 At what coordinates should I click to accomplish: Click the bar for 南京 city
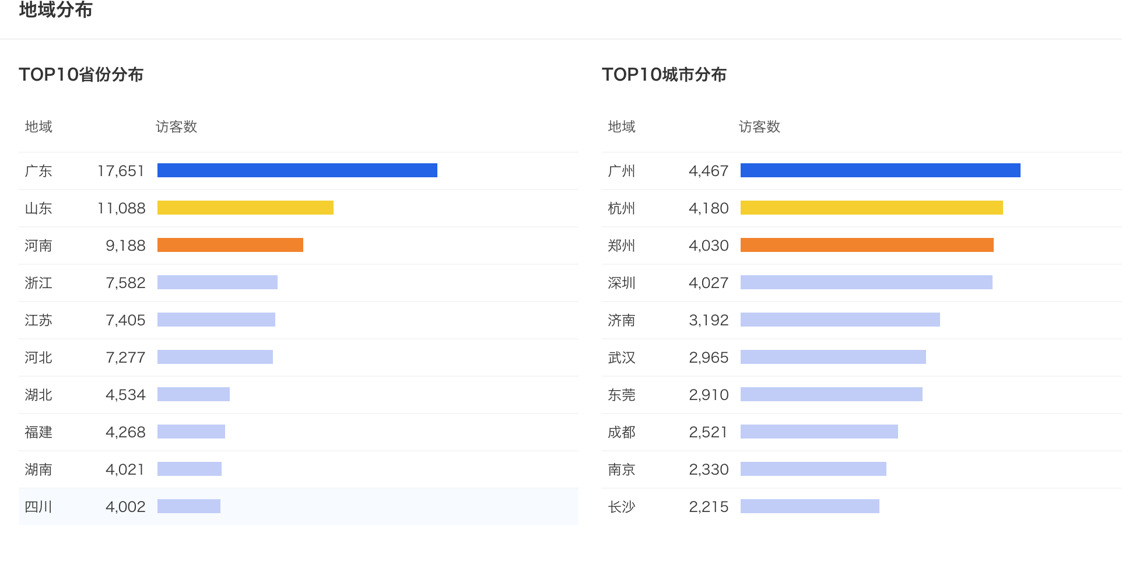point(814,469)
